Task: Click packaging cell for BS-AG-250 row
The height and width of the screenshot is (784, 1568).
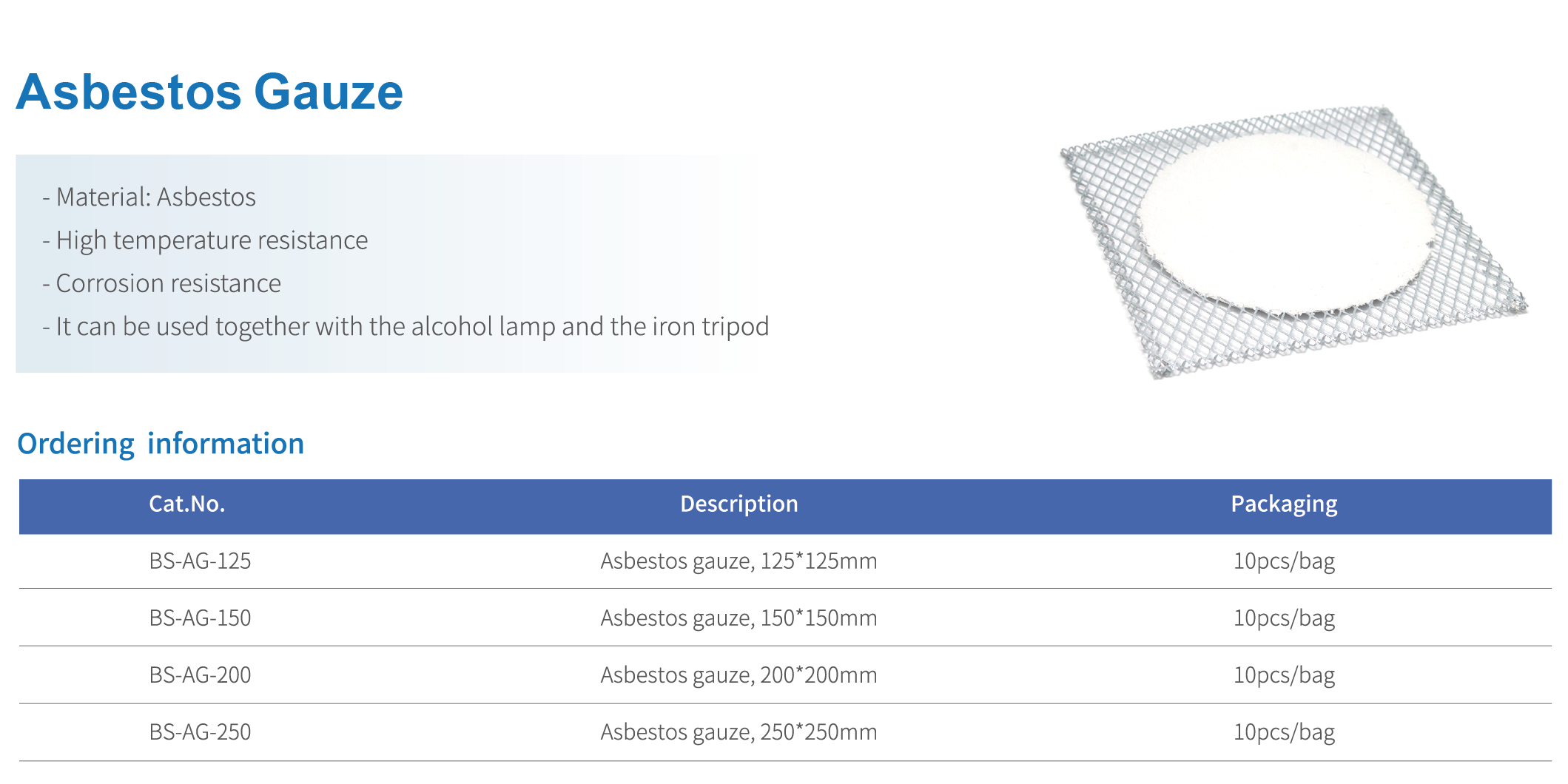Action: pyautogui.click(x=1284, y=732)
